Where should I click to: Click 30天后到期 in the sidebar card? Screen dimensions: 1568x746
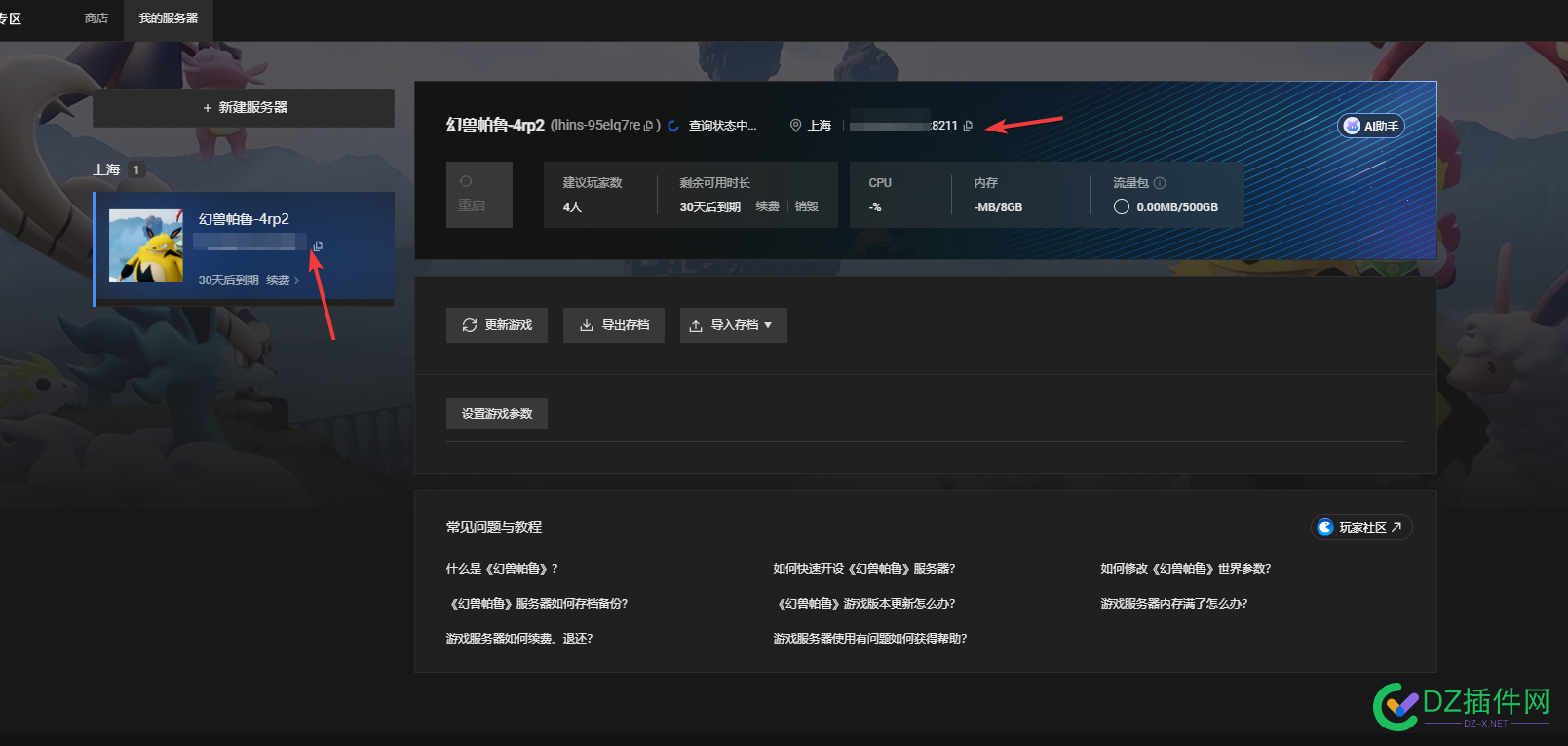229,280
